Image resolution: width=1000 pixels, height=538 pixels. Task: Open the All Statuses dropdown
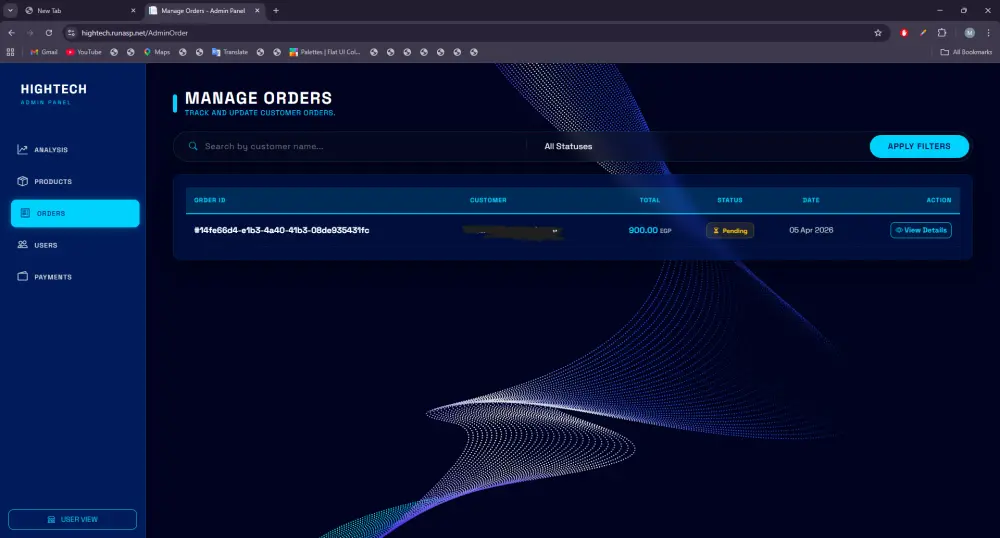pyautogui.click(x=568, y=147)
